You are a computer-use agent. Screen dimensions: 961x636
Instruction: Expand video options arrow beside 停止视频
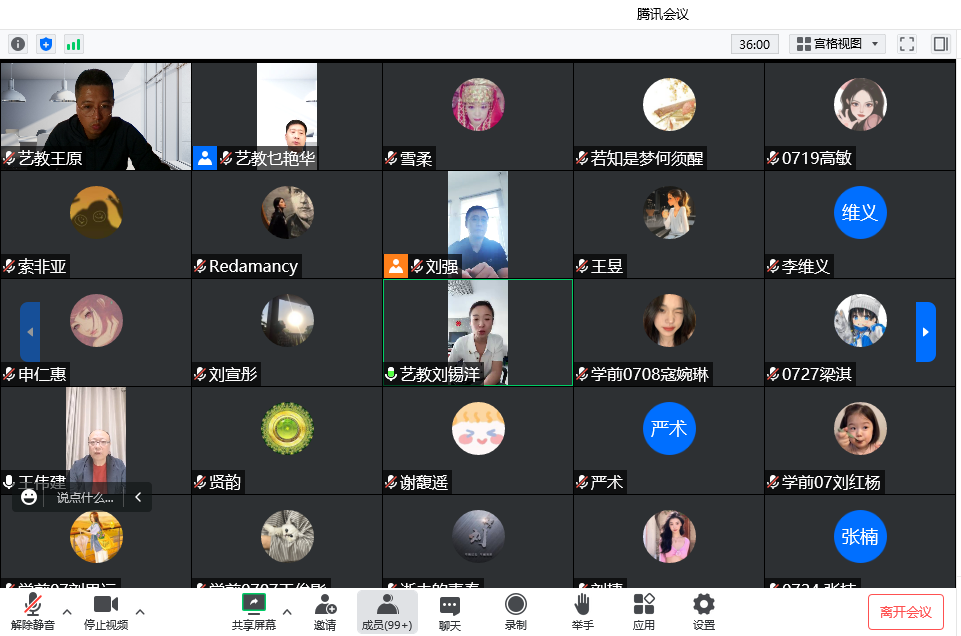coord(140,611)
